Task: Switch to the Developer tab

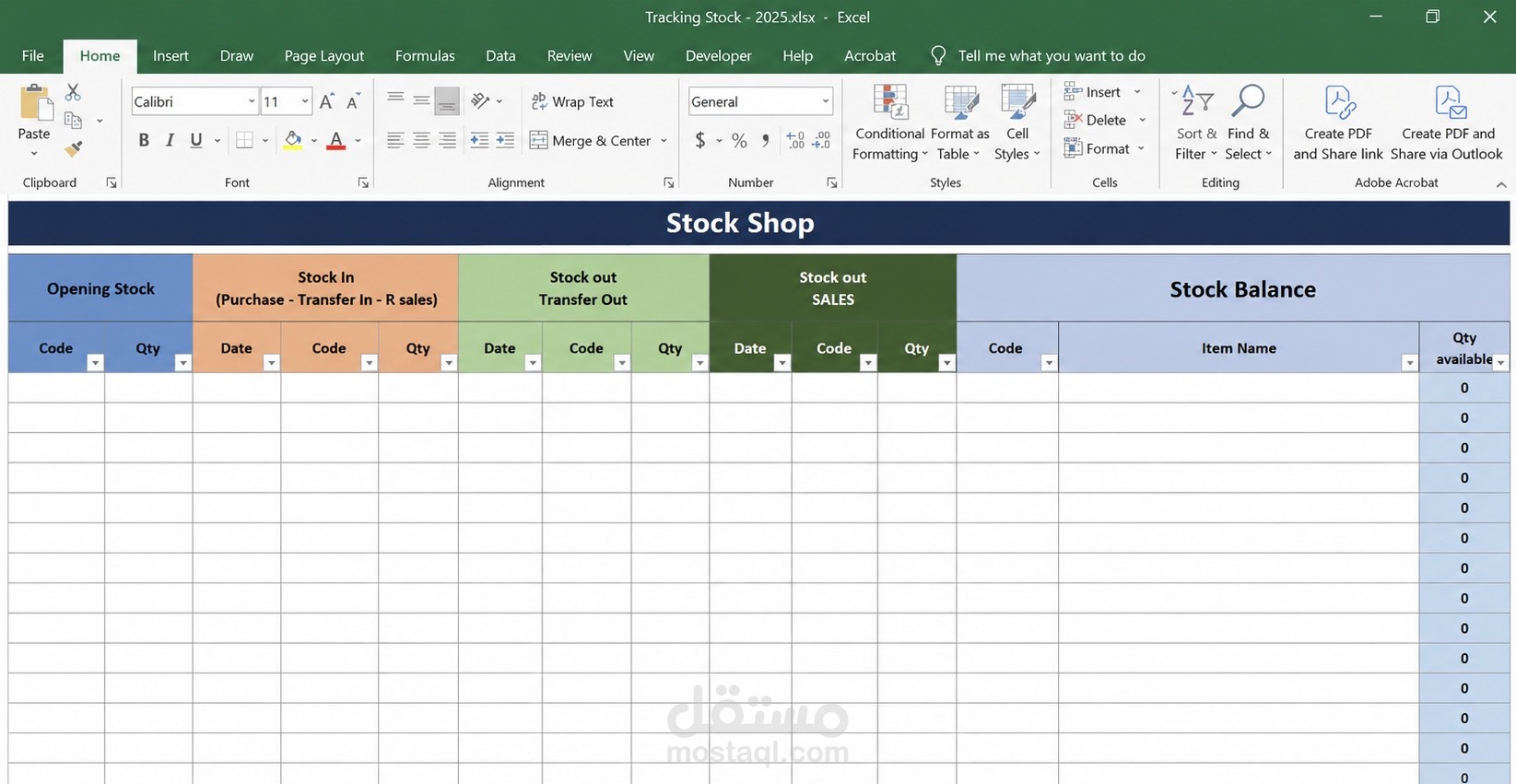Action: 718,55
